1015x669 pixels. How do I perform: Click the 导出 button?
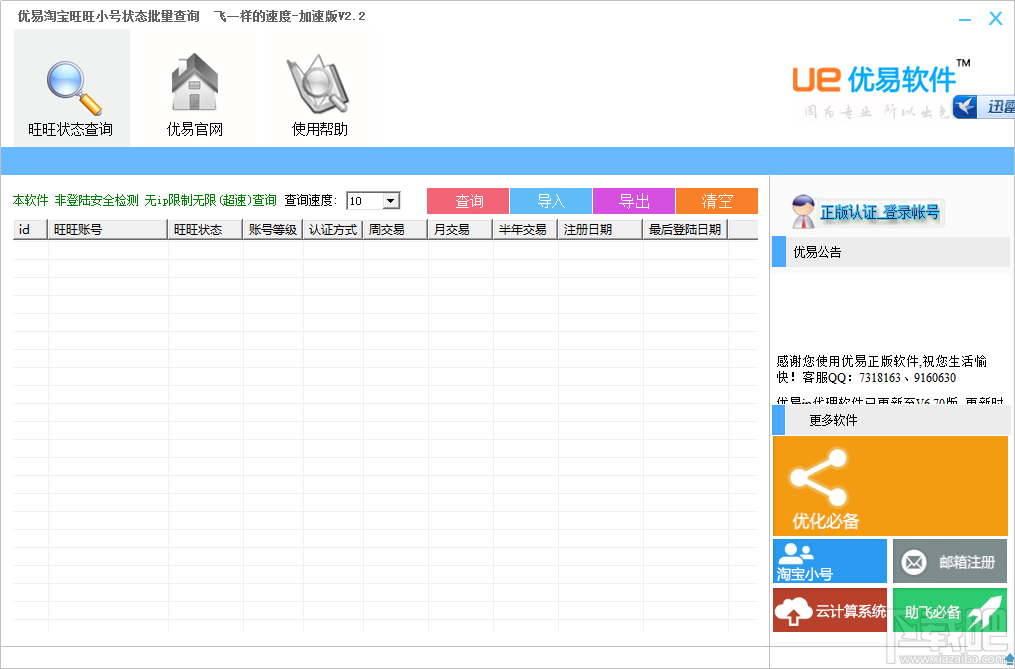pos(634,201)
